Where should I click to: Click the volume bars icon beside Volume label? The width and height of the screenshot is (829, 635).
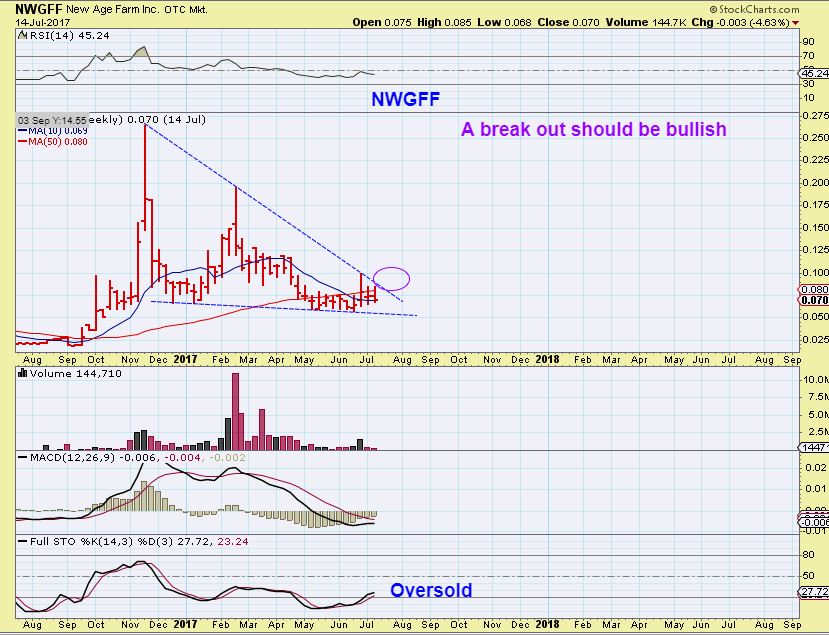coord(22,373)
